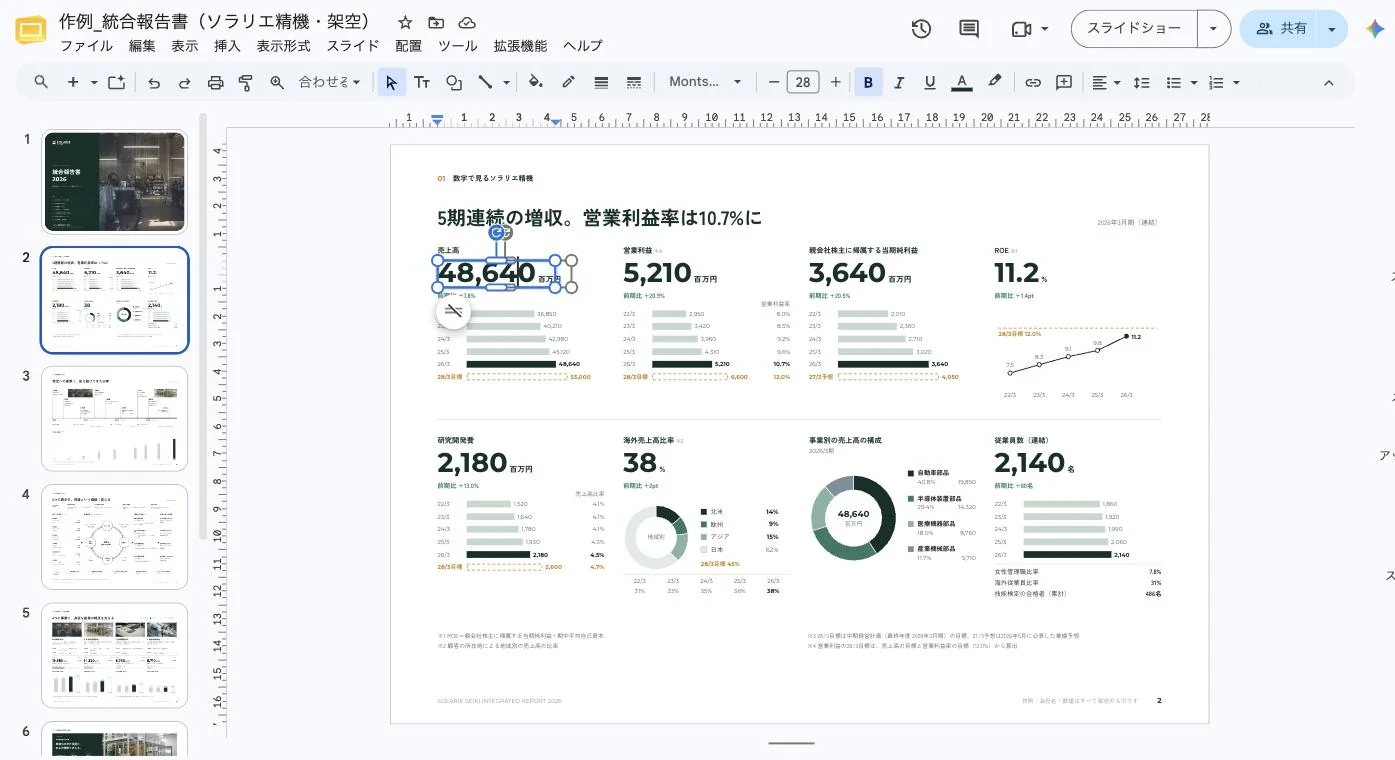
Task: Open version history clock icon
Action: click(921, 29)
